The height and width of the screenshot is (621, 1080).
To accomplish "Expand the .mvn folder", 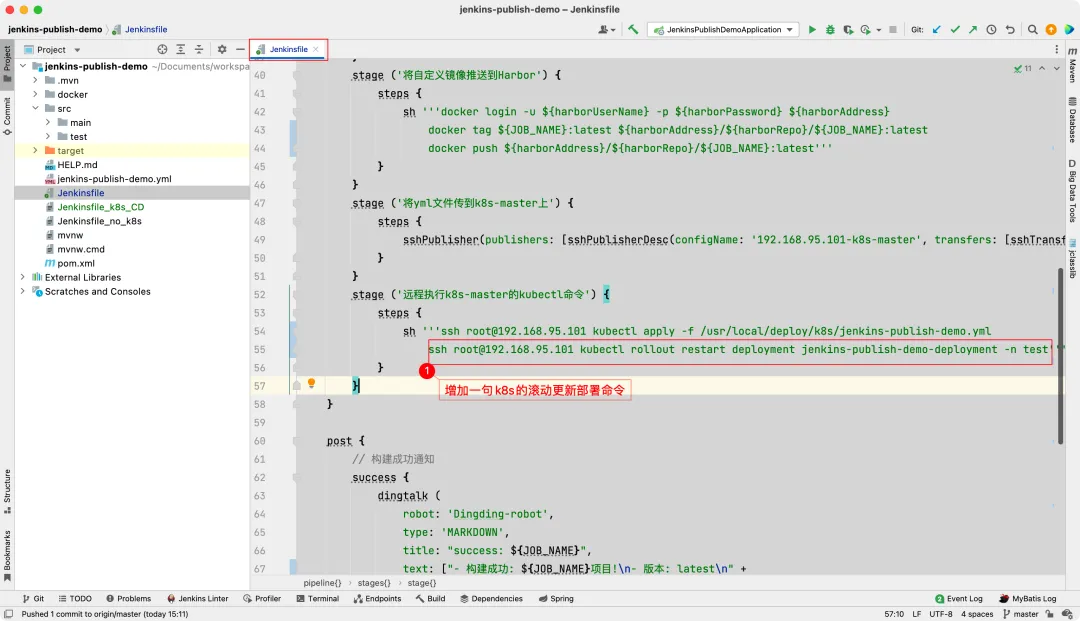I will pyautogui.click(x=35, y=81).
